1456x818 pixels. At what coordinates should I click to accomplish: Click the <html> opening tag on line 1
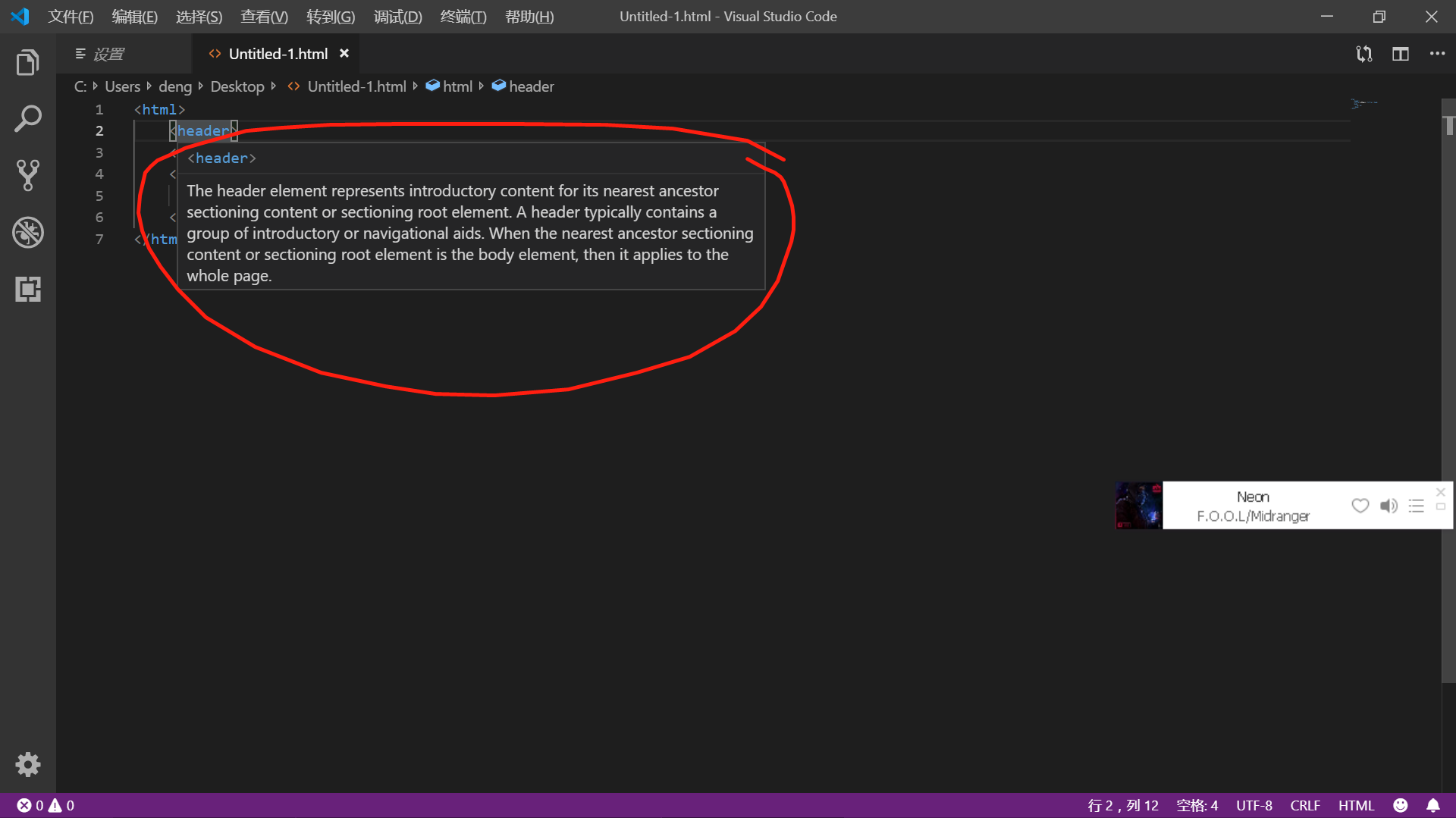pos(160,109)
